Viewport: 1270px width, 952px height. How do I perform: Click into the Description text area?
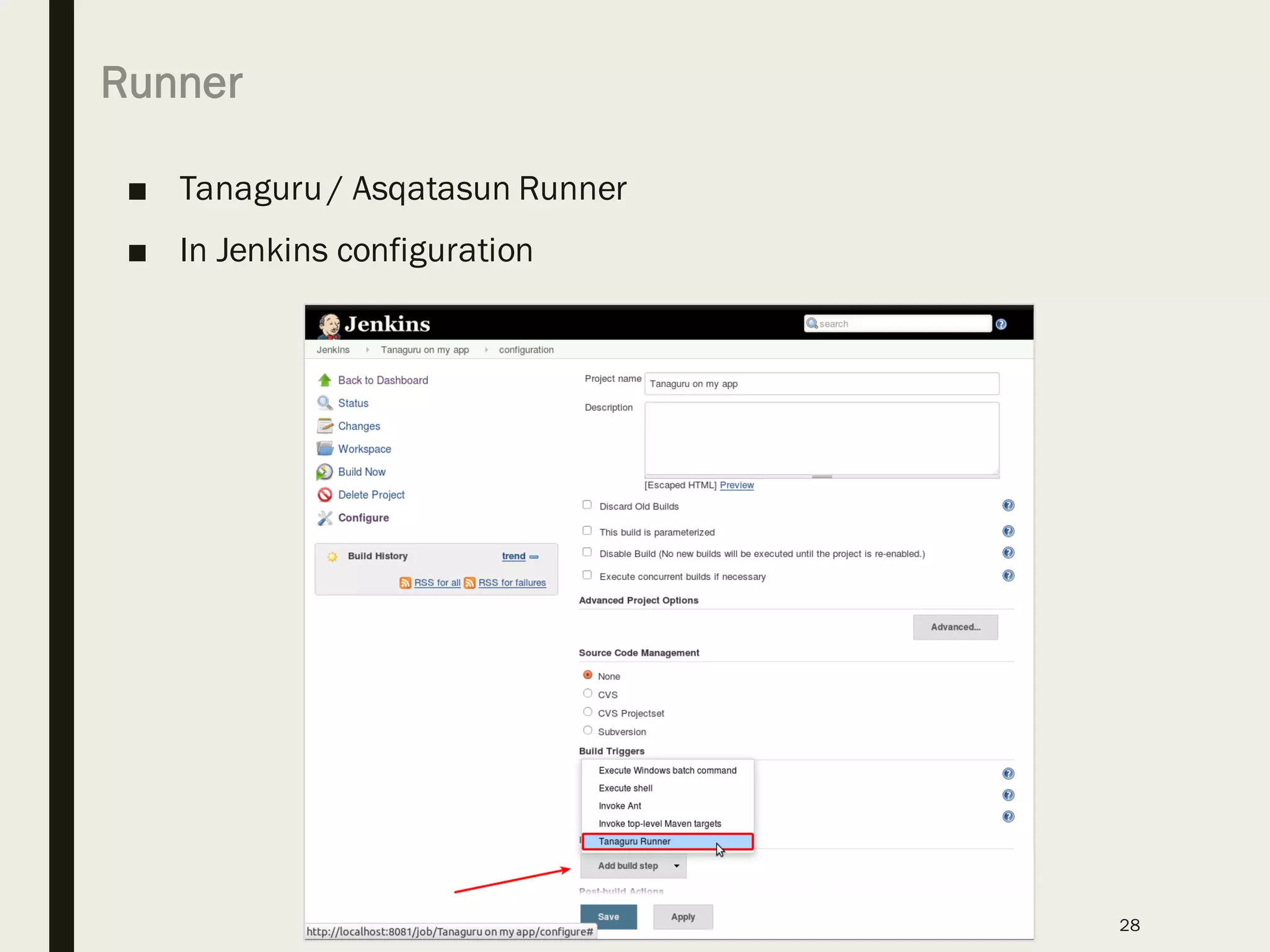822,439
